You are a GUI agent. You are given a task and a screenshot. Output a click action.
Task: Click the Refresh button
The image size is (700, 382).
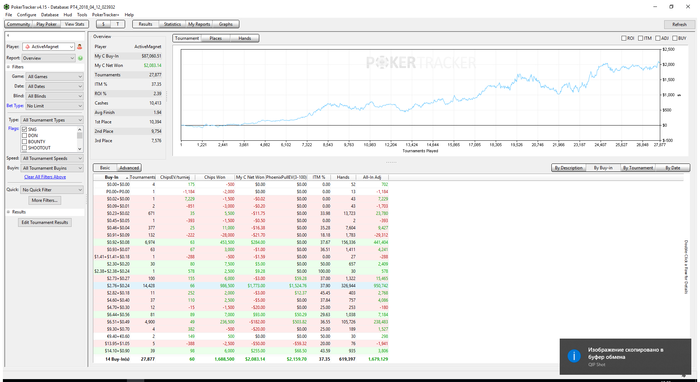[x=679, y=24]
